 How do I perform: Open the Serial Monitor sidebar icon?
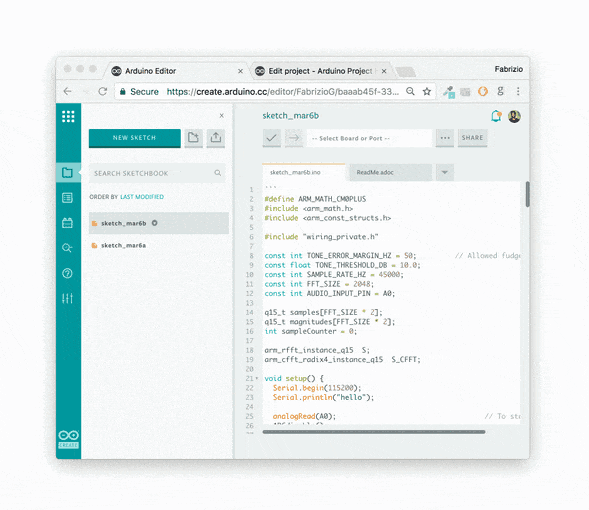(x=68, y=248)
